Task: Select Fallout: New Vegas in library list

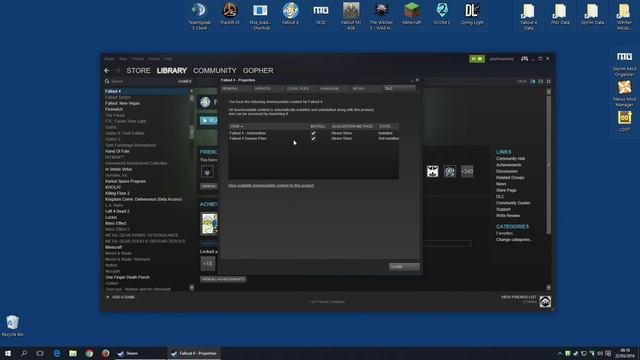Action: 122,103
